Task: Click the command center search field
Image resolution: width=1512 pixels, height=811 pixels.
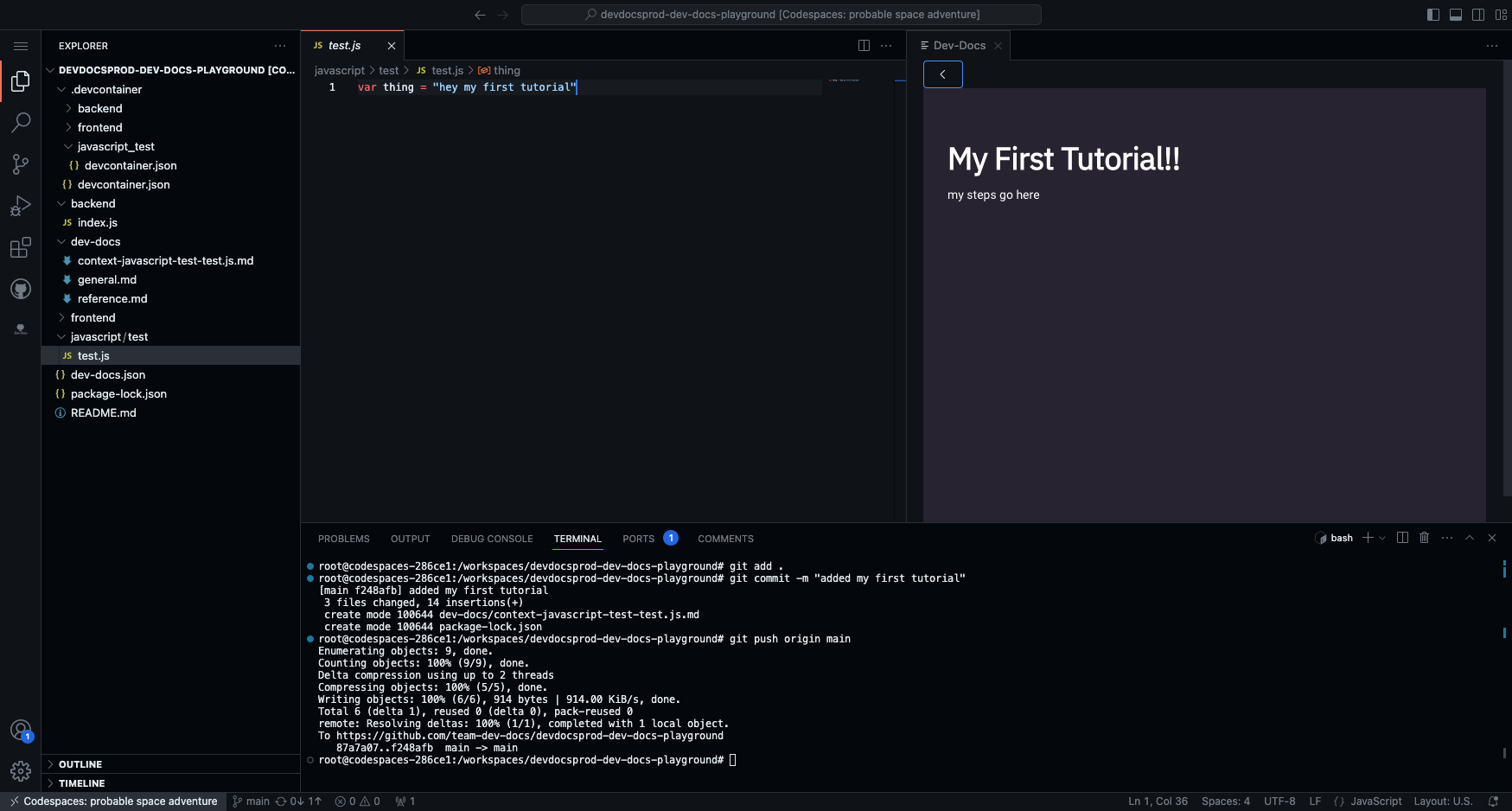Action: [x=781, y=15]
